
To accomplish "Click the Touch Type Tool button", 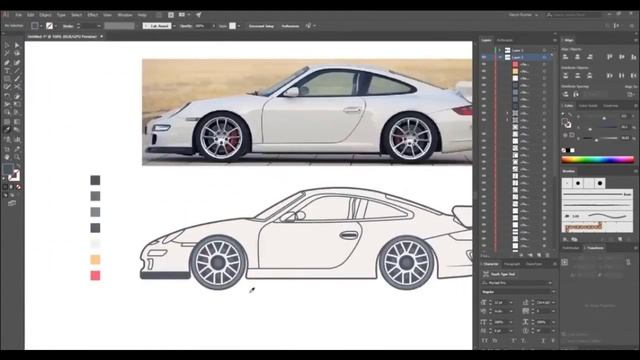I will [x=500, y=274].
